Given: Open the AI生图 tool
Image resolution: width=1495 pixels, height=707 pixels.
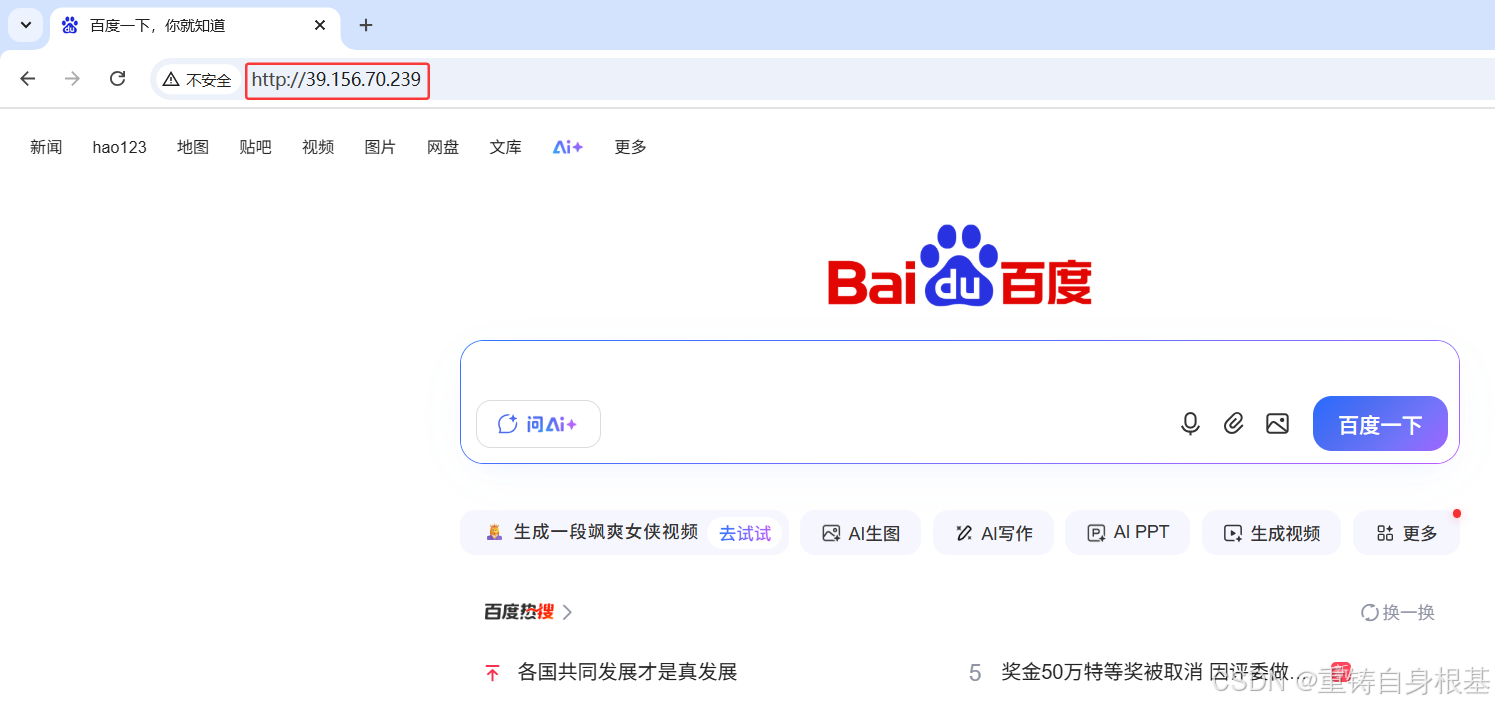Looking at the screenshot, I should (x=860, y=533).
